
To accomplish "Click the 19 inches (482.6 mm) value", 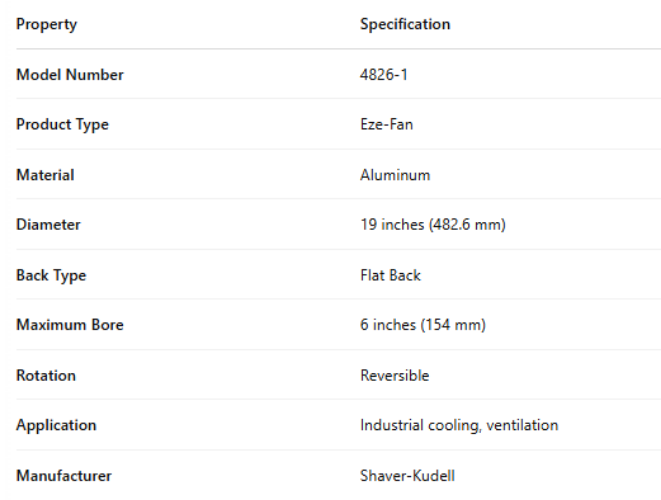I will pyautogui.click(x=433, y=225).
